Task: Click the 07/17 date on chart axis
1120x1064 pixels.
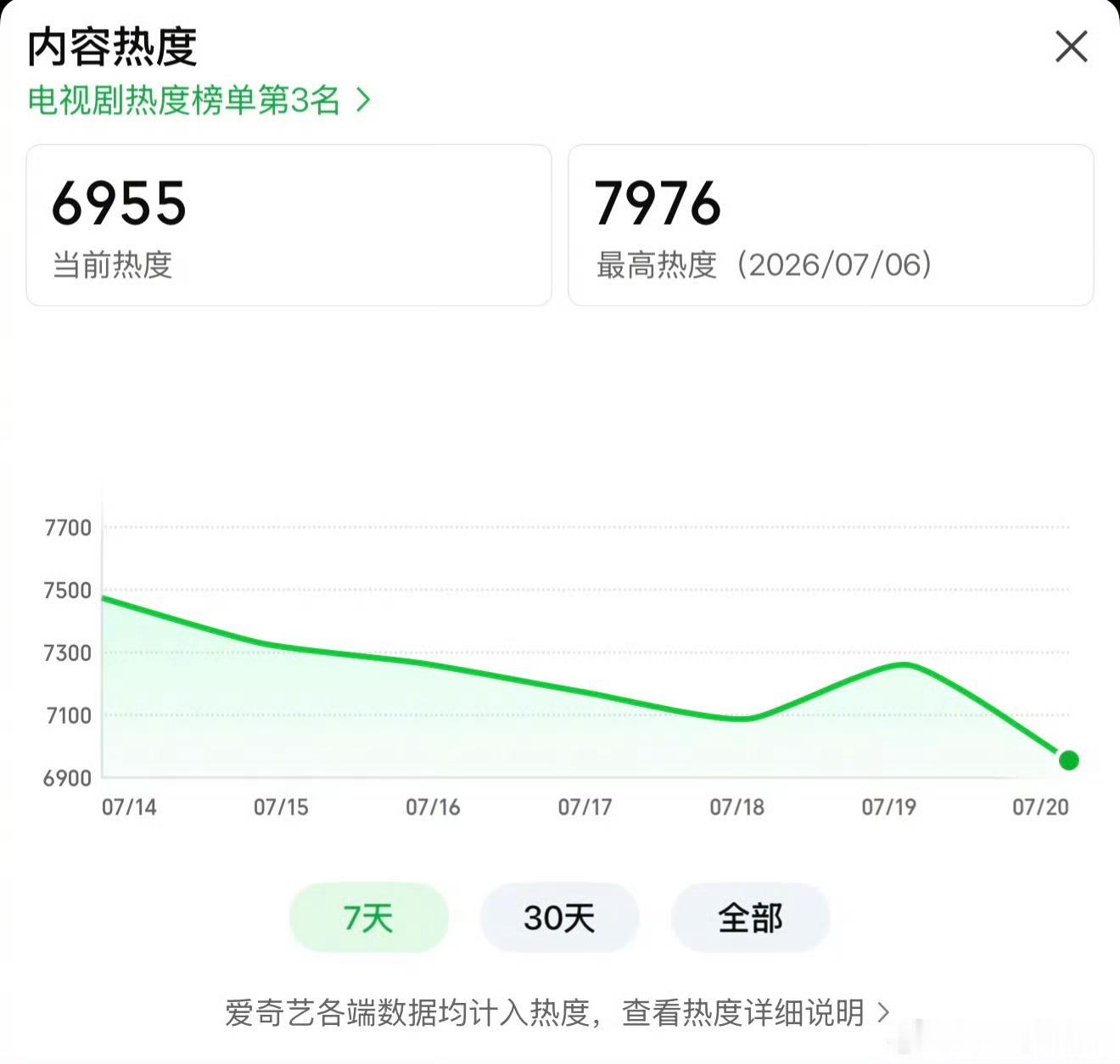Action: click(x=585, y=807)
